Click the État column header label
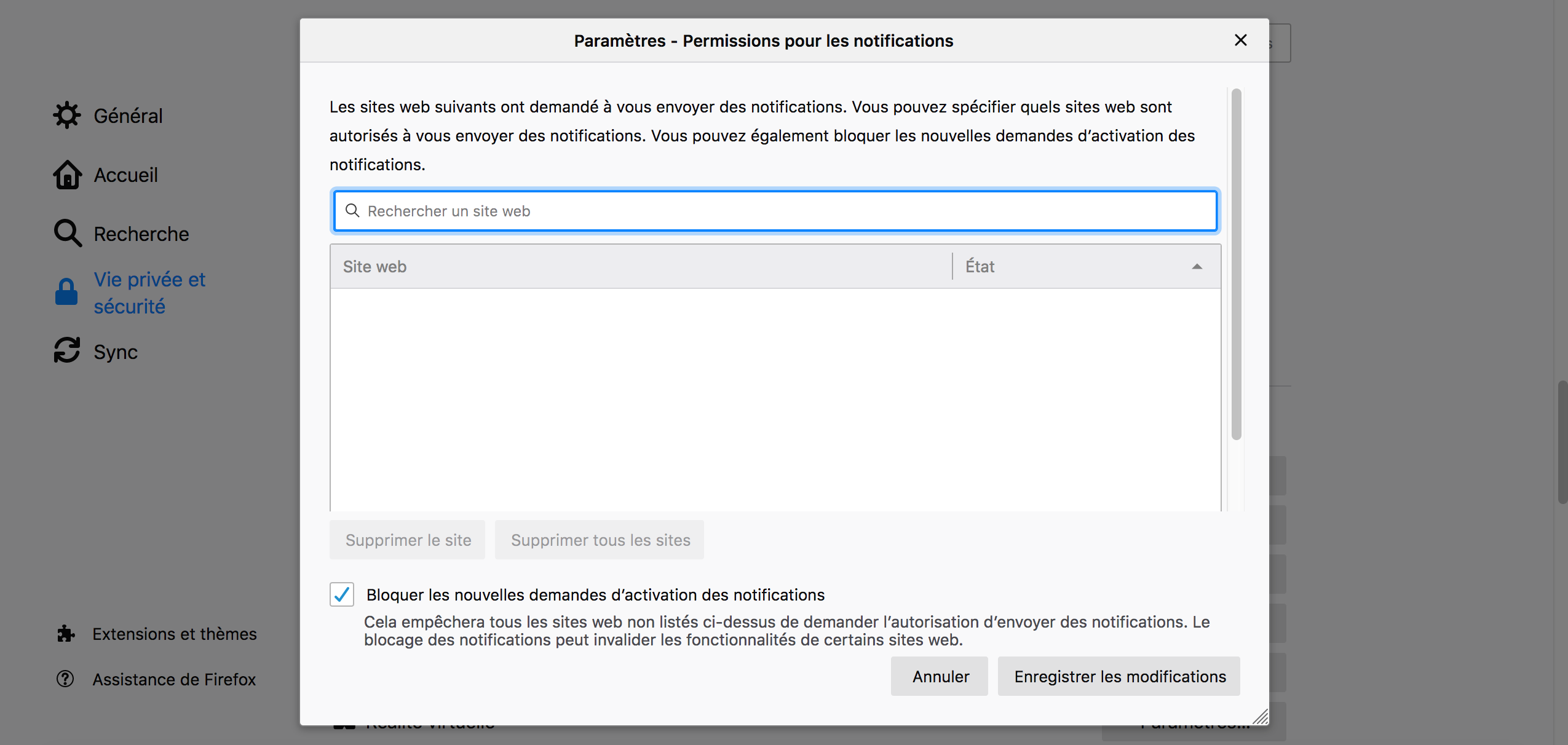Image resolution: width=1568 pixels, height=745 pixels. [x=980, y=267]
